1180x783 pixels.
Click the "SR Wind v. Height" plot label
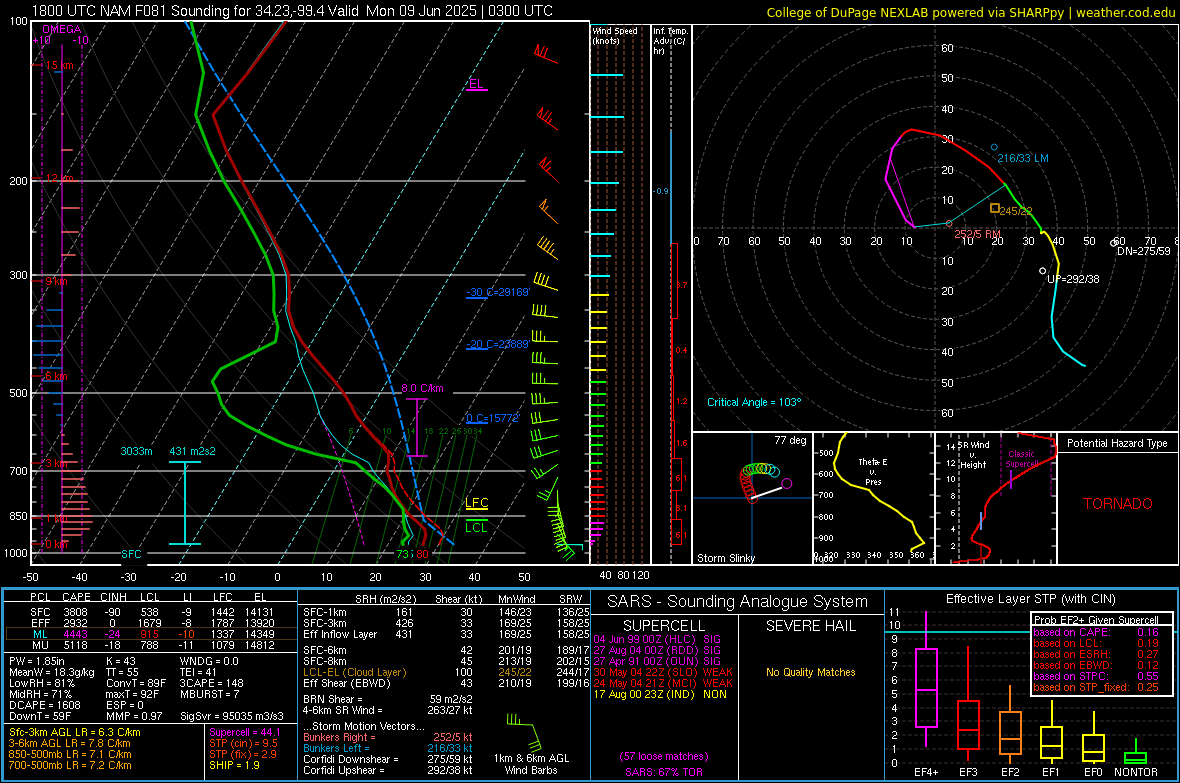[x=973, y=455]
